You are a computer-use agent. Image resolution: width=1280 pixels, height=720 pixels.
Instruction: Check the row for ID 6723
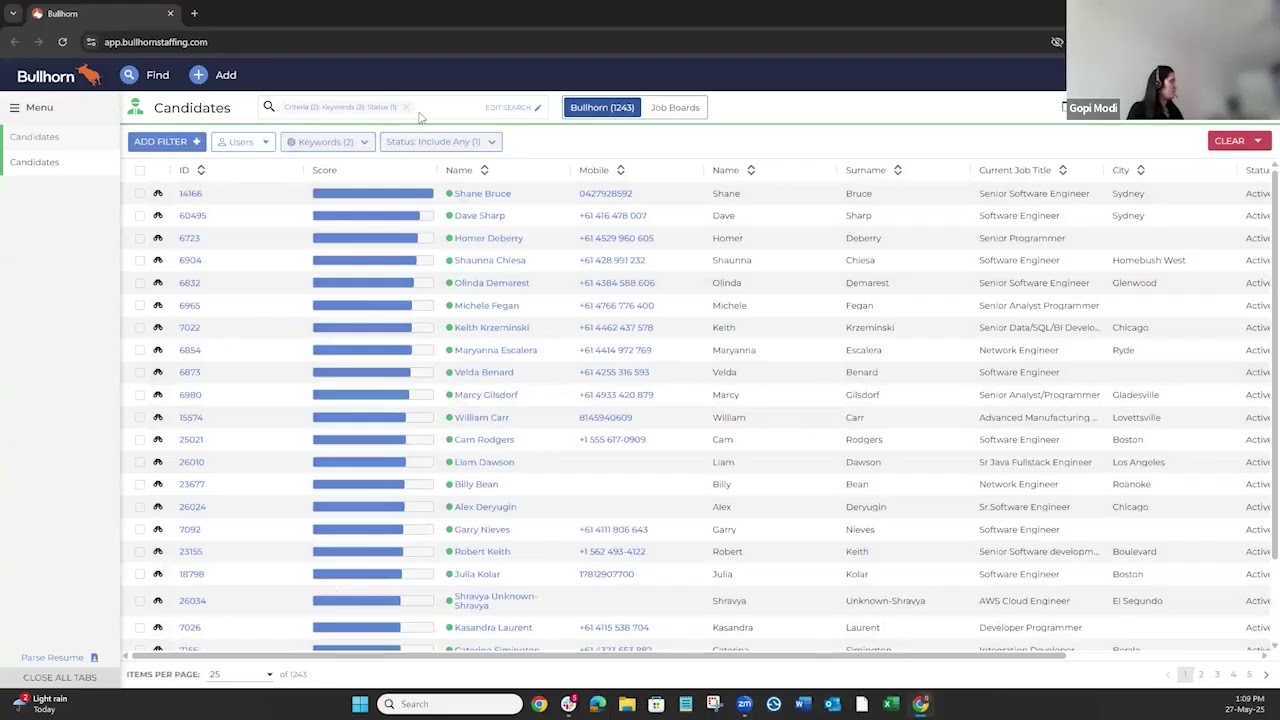tap(140, 238)
